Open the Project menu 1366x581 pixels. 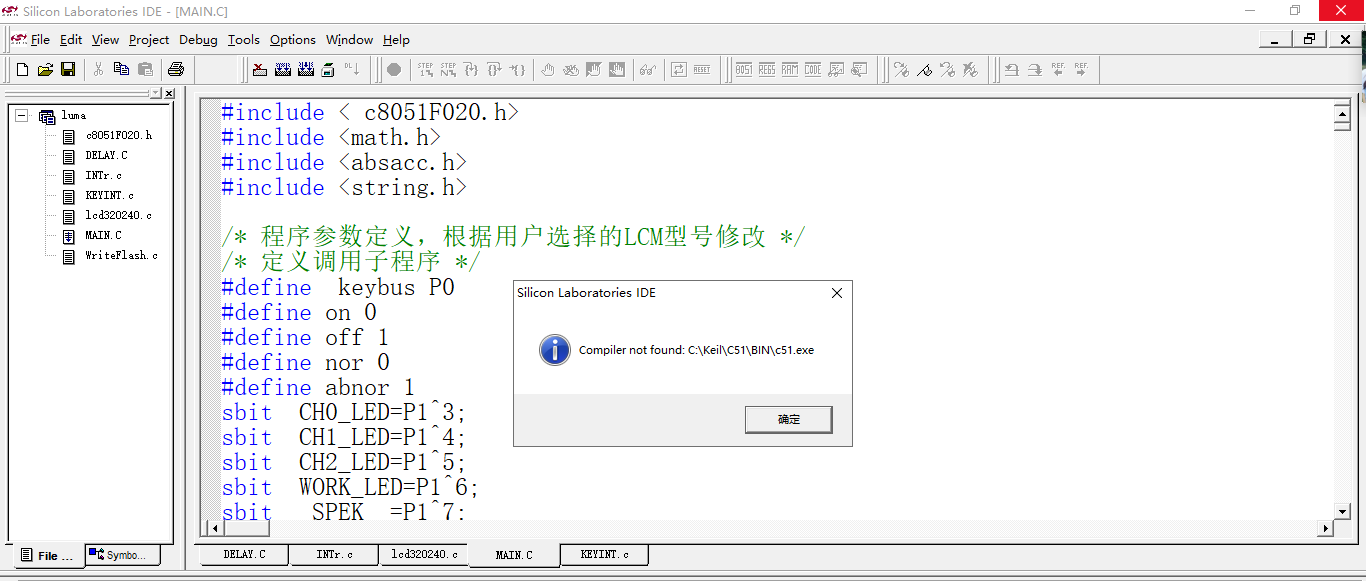coord(149,40)
